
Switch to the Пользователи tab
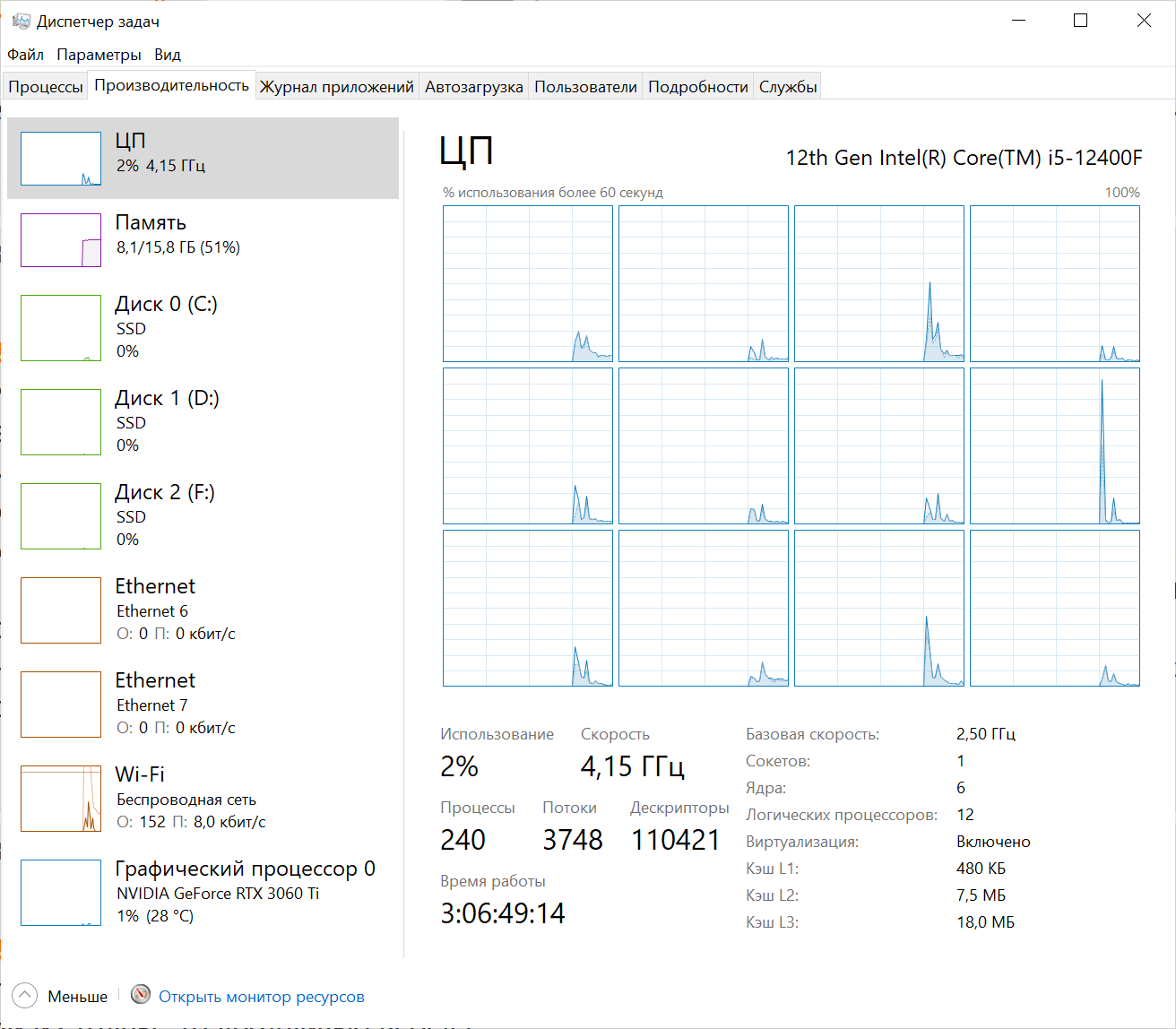[x=585, y=87]
